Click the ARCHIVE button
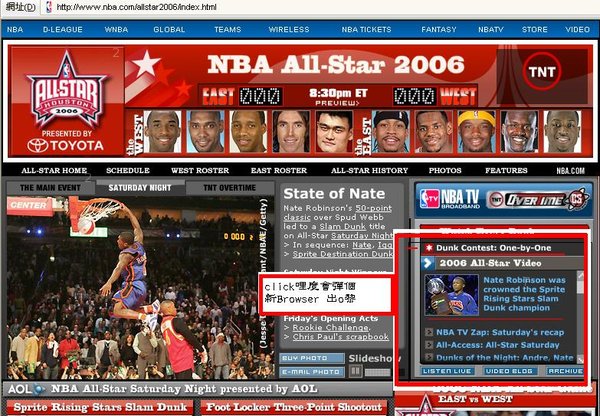The height and width of the screenshot is (416, 600). click(565, 371)
